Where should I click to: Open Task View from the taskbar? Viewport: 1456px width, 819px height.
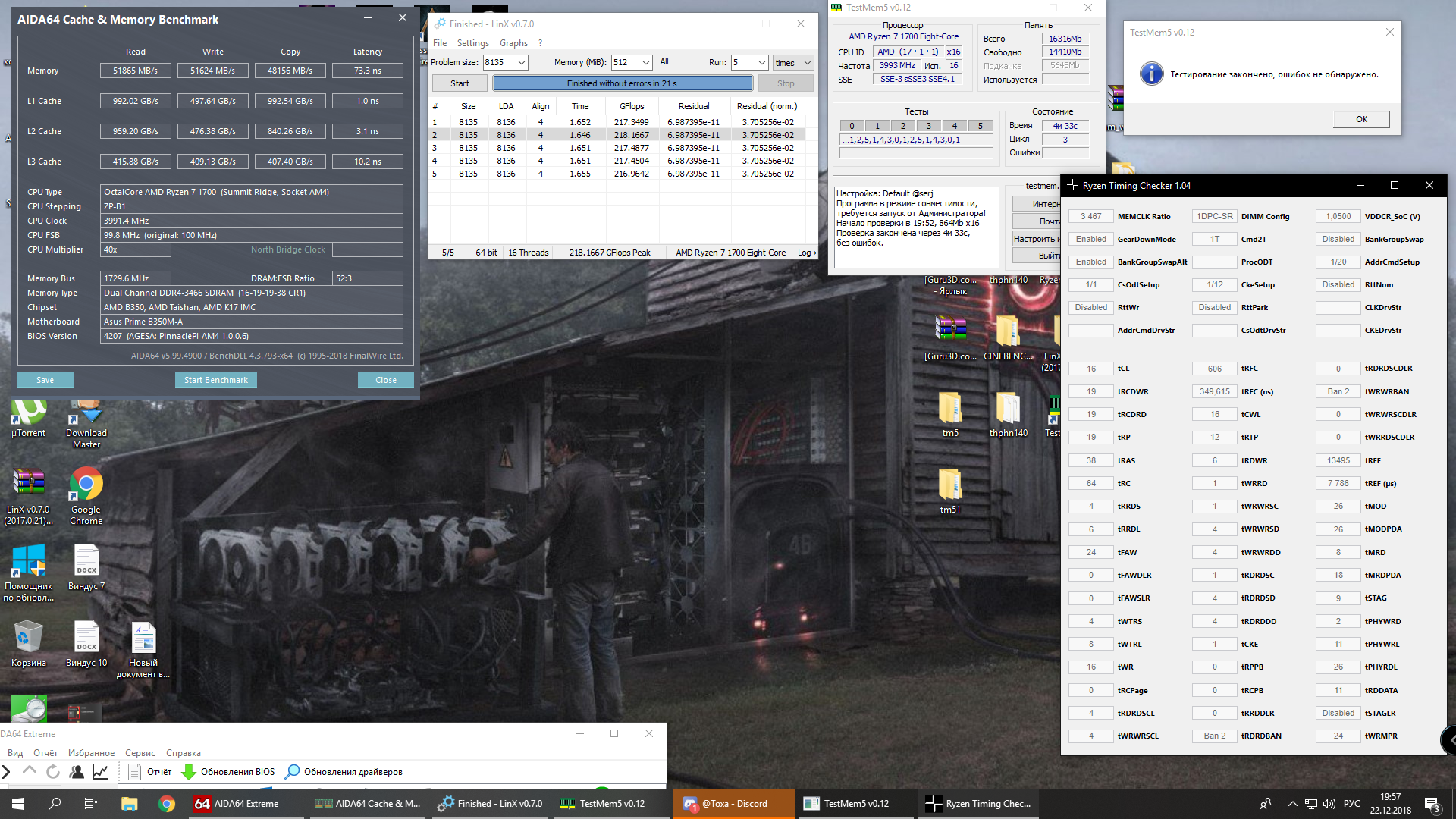(90, 804)
